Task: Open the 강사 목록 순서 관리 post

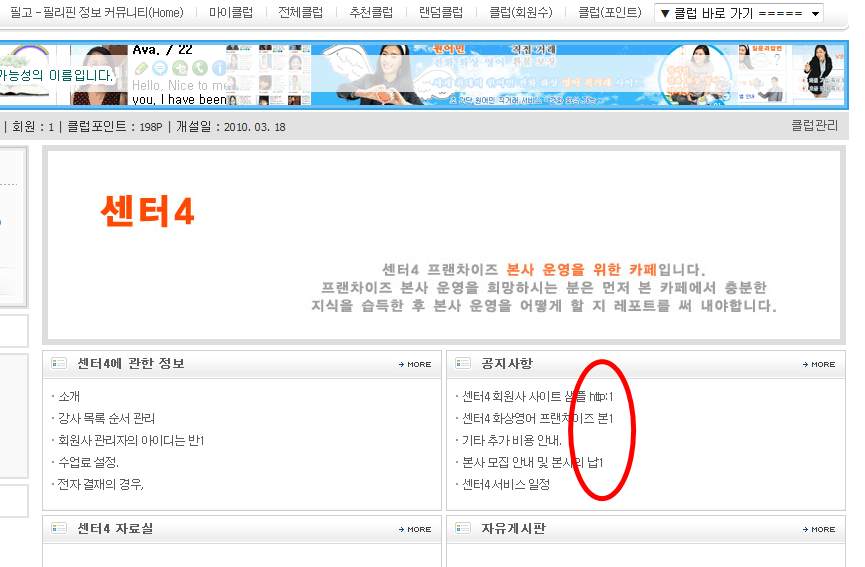Action: click(x=106, y=419)
